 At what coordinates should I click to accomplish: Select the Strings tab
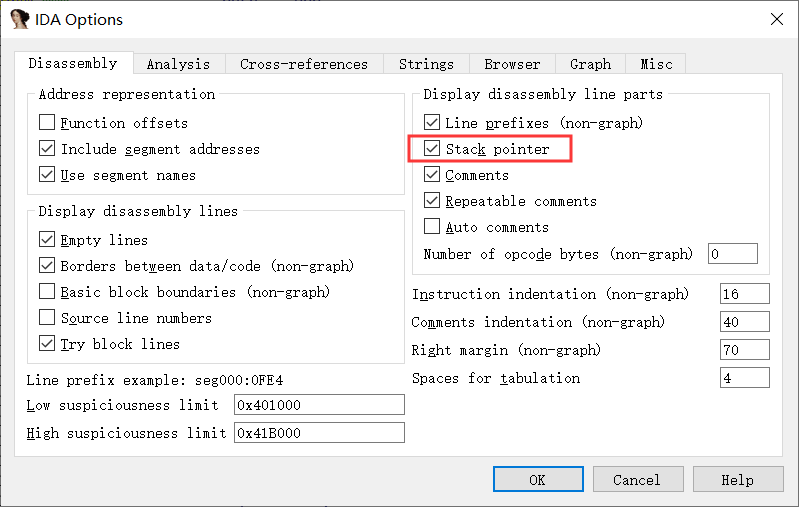(426, 64)
